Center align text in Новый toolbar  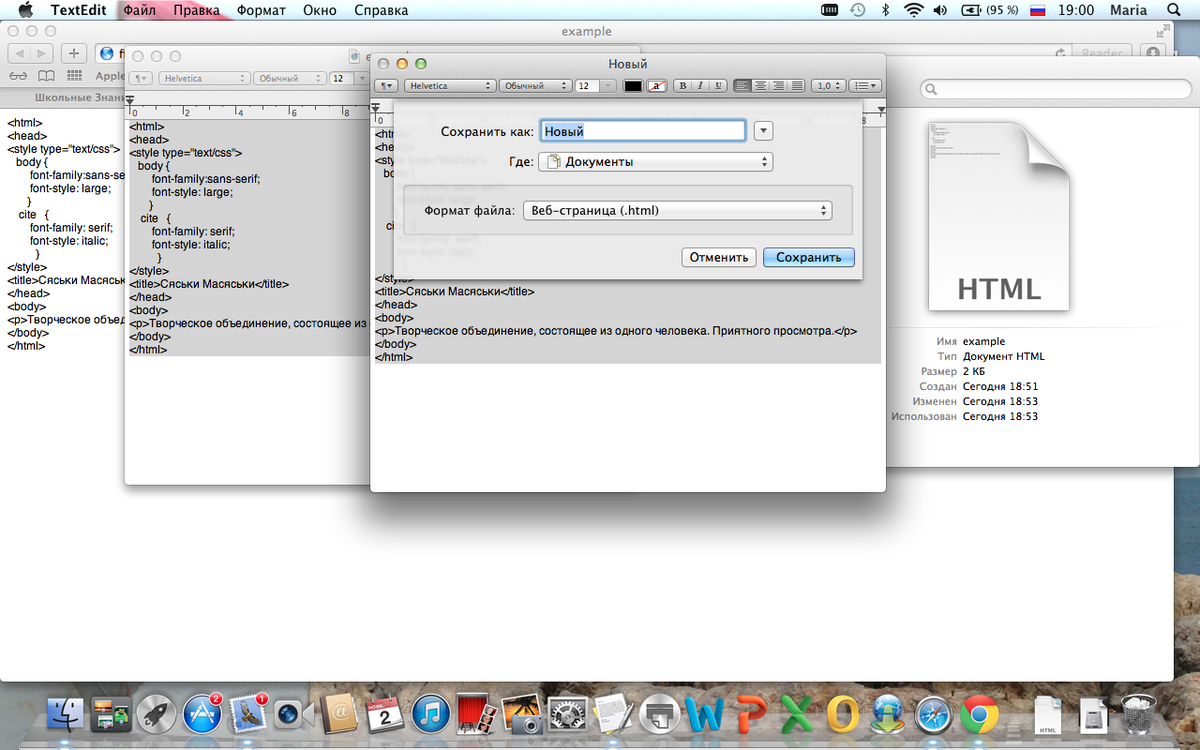click(760, 86)
